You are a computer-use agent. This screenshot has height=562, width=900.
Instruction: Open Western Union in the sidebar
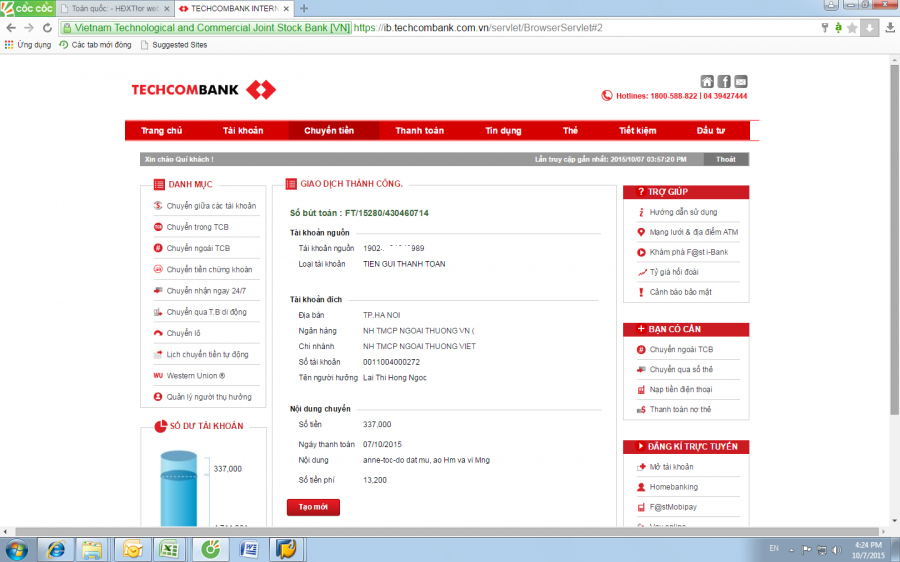(195, 376)
